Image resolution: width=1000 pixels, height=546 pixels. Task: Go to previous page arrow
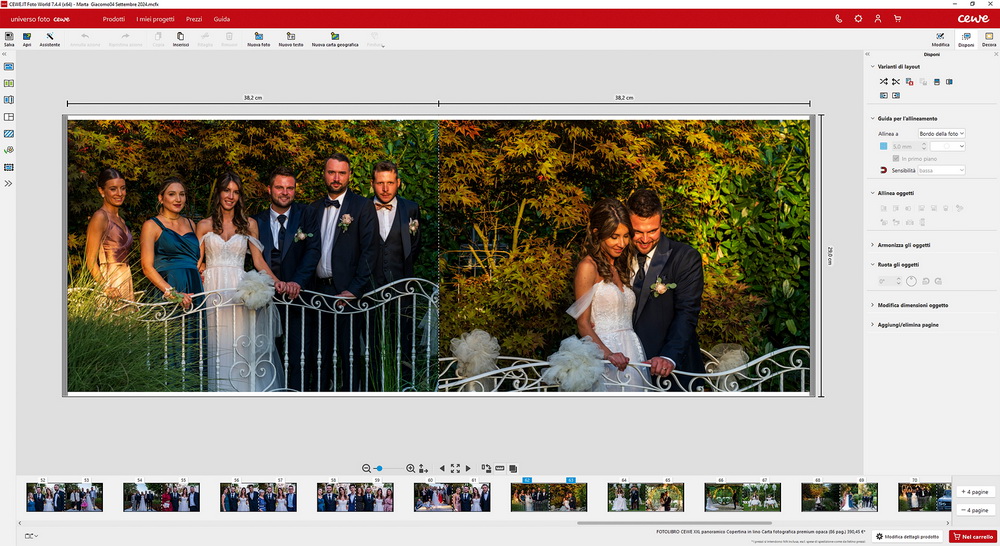(442, 468)
